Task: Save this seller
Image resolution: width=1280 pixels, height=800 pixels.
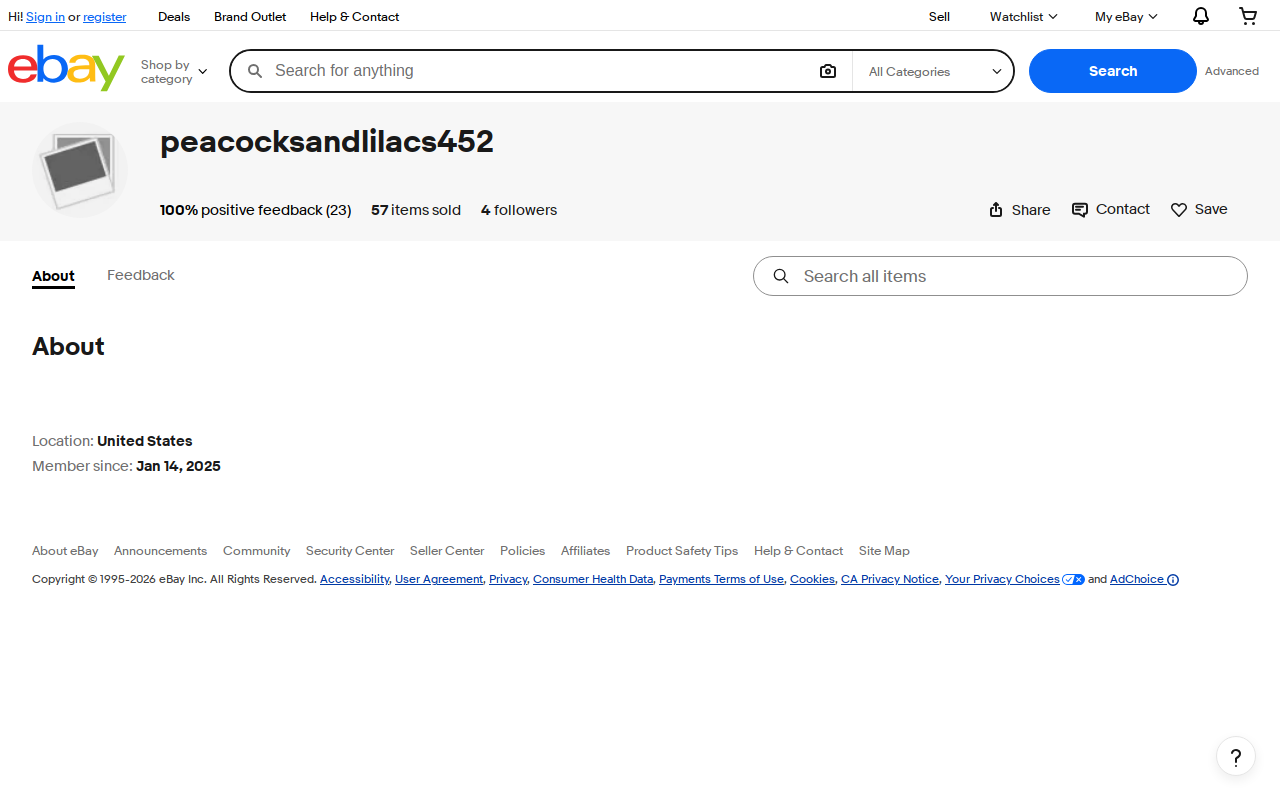Action: (1199, 210)
